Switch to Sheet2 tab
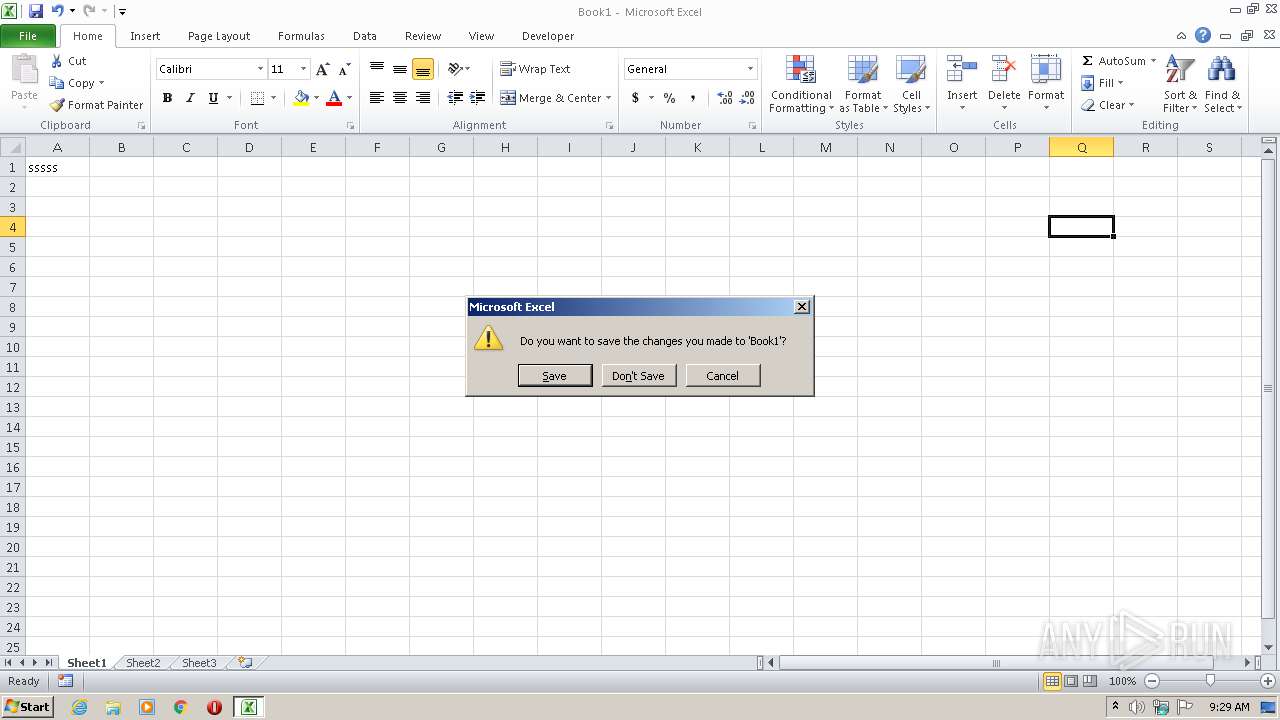This screenshot has height=720, width=1280. click(142, 663)
